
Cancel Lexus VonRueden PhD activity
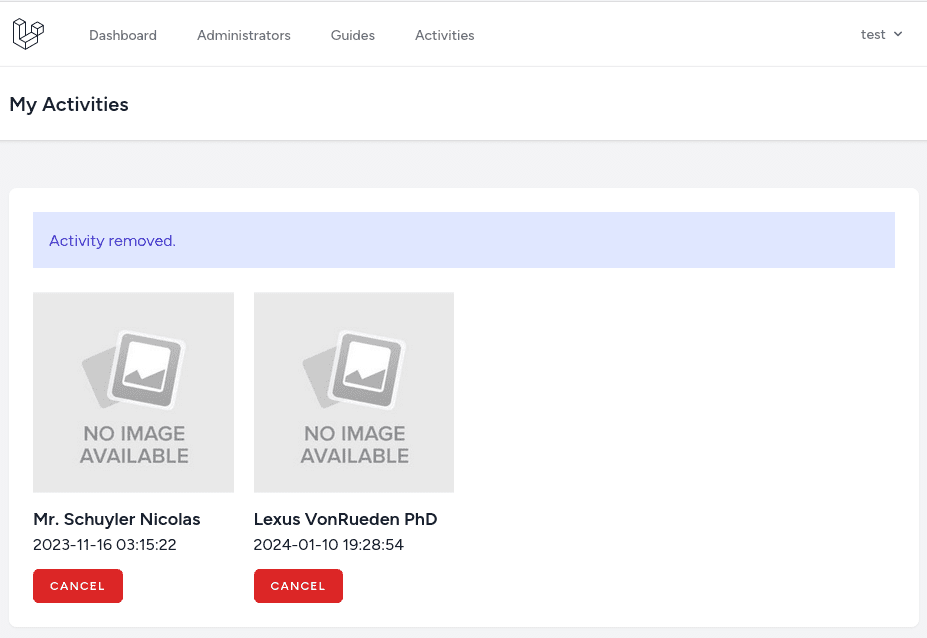pos(298,586)
